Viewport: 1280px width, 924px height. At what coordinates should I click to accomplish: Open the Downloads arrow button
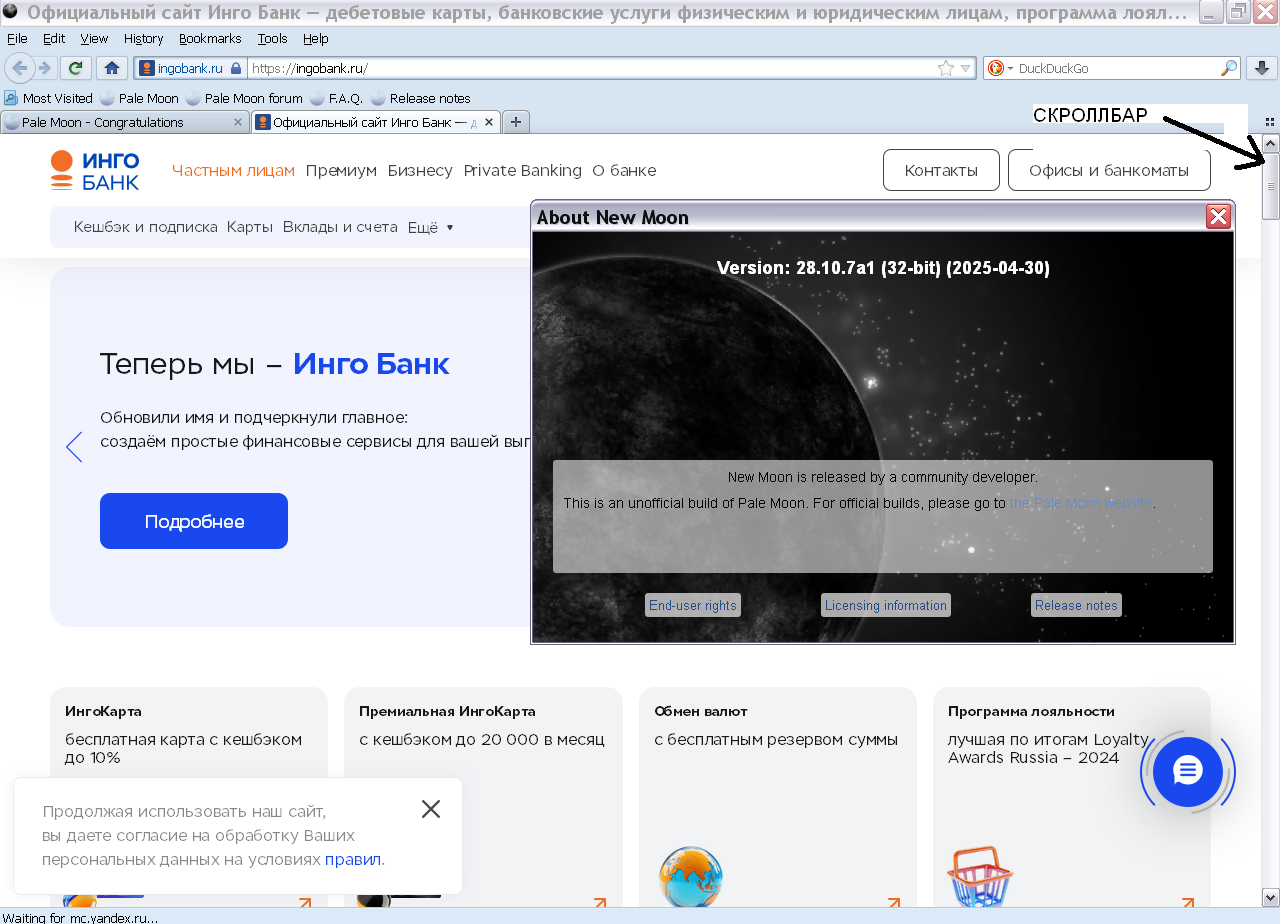[x=1261, y=68]
